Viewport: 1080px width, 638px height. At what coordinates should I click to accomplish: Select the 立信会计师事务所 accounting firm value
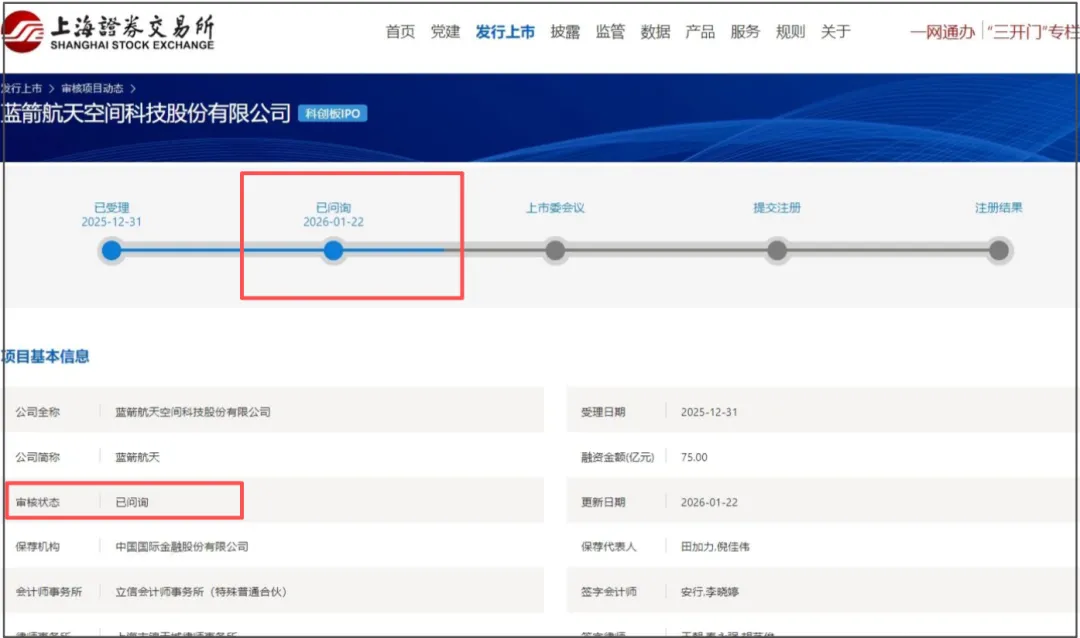pos(200,592)
